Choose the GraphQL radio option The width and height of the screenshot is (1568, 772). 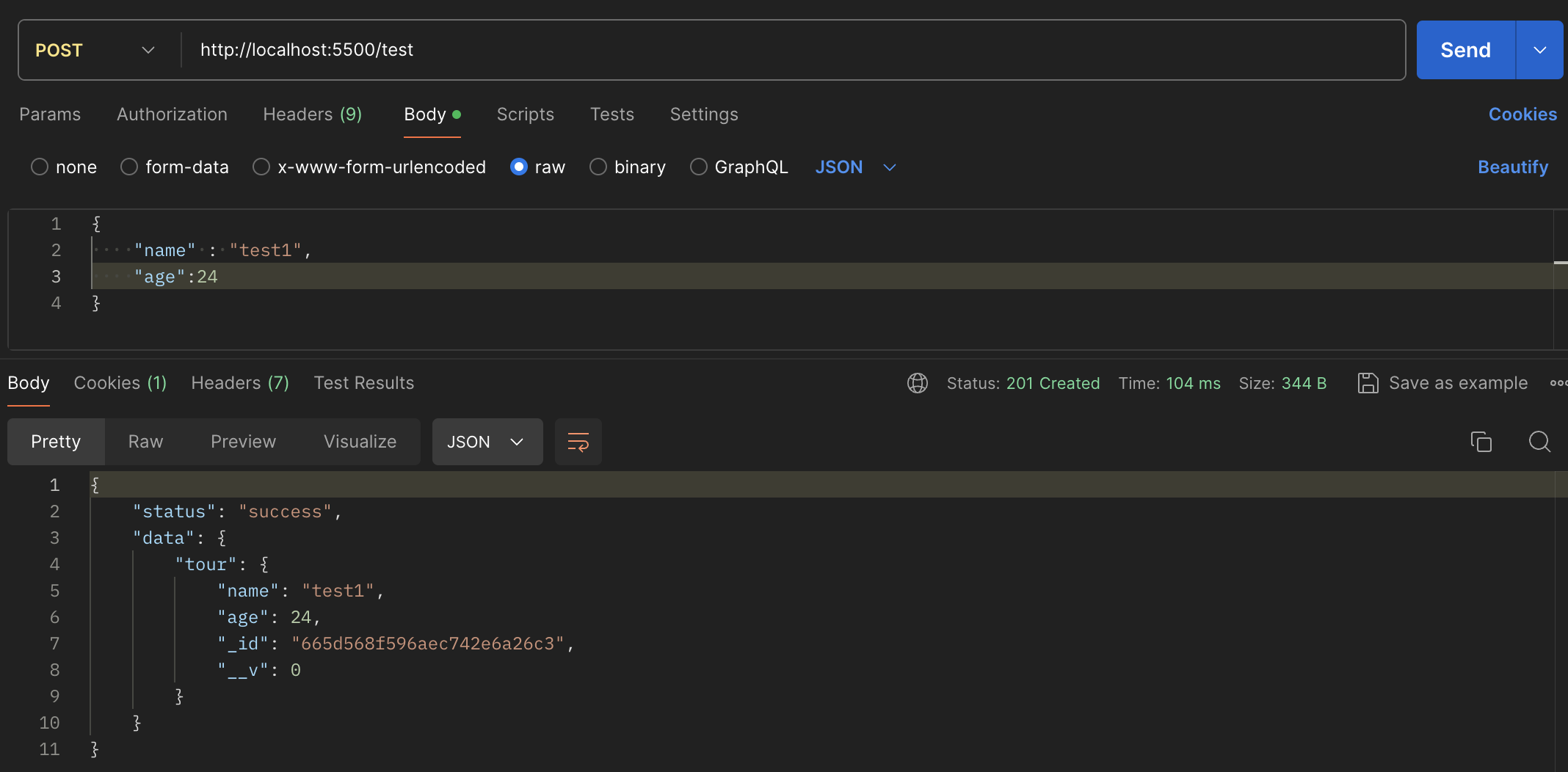[699, 167]
